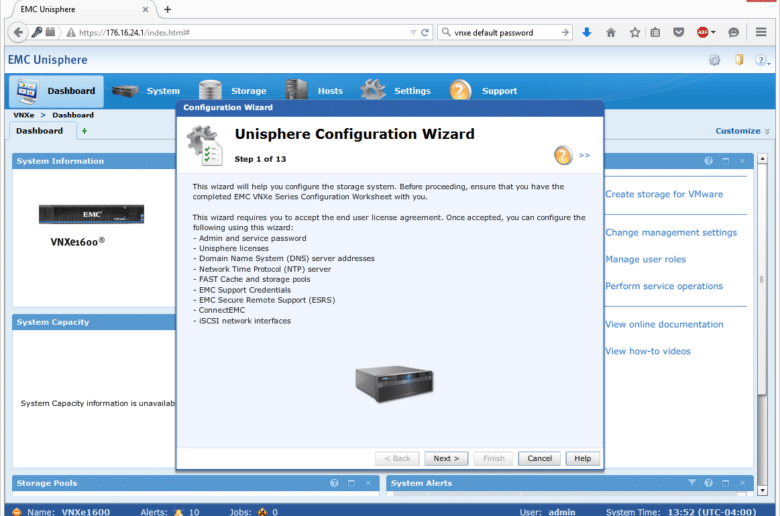780x516 pixels.
Task: Click the system status icon in status bar
Action: (x=16, y=512)
